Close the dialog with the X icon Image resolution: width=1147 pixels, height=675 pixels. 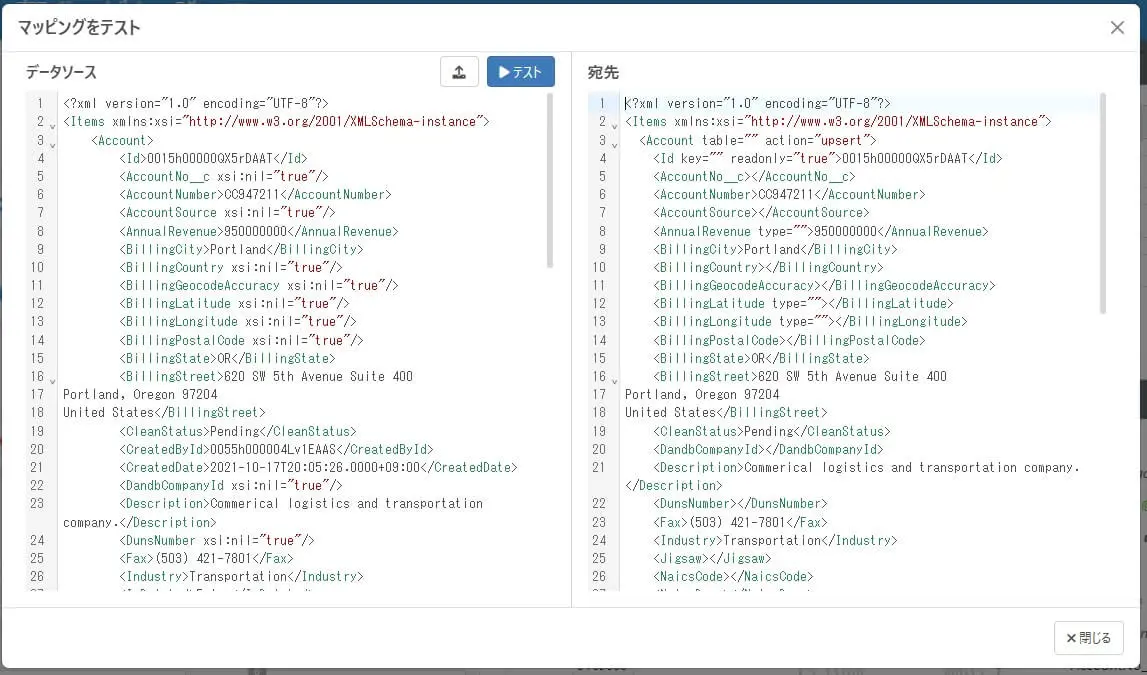click(x=1117, y=28)
